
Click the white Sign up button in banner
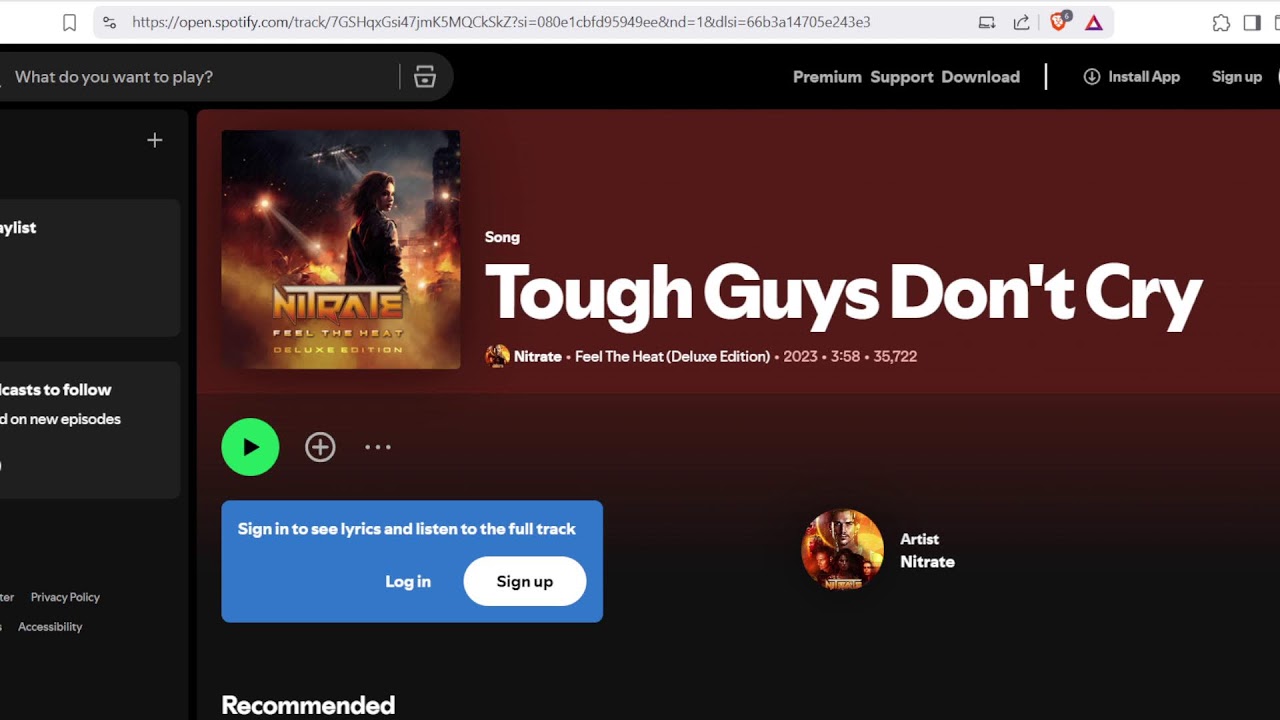click(x=524, y=581)
